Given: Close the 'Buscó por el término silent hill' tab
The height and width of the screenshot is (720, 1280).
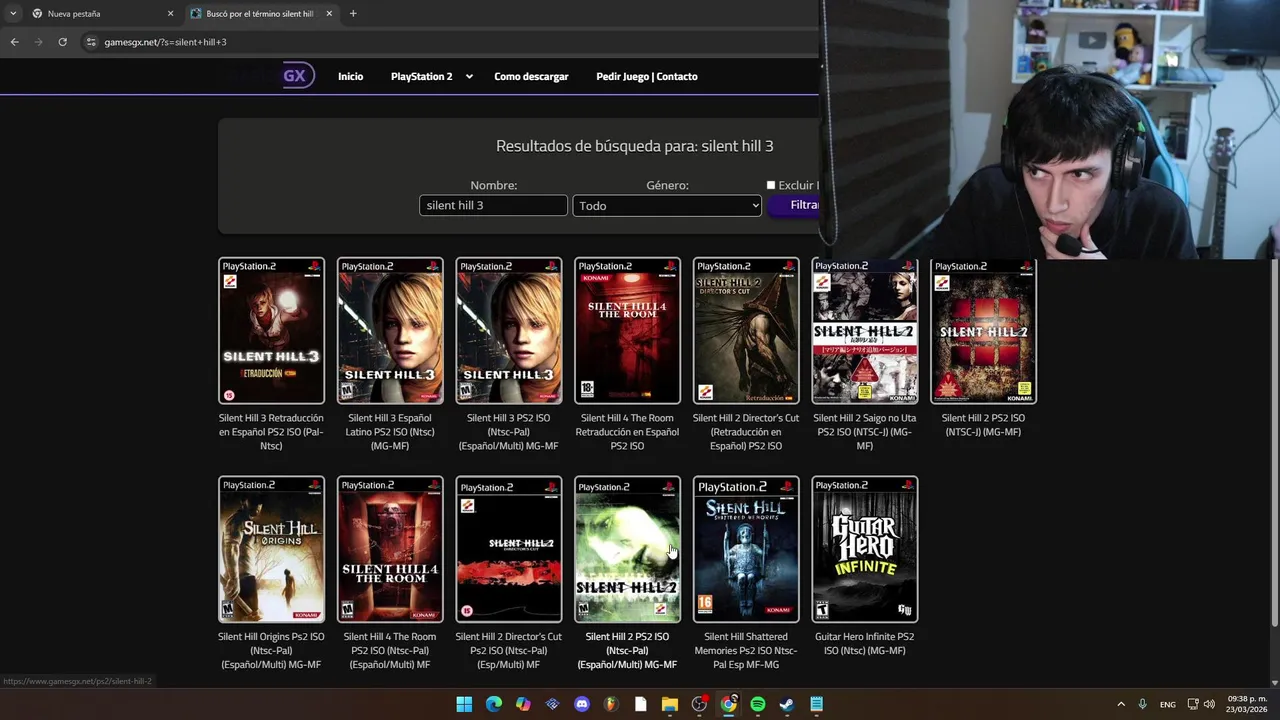Looking at the screenshot, I should coord(329,14).
